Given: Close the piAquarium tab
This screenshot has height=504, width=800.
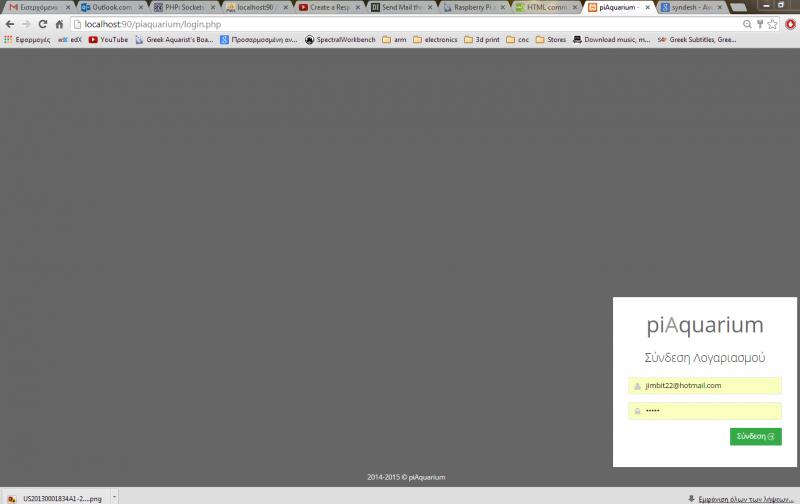Looking at the screenshot, I should click(650, 7).
